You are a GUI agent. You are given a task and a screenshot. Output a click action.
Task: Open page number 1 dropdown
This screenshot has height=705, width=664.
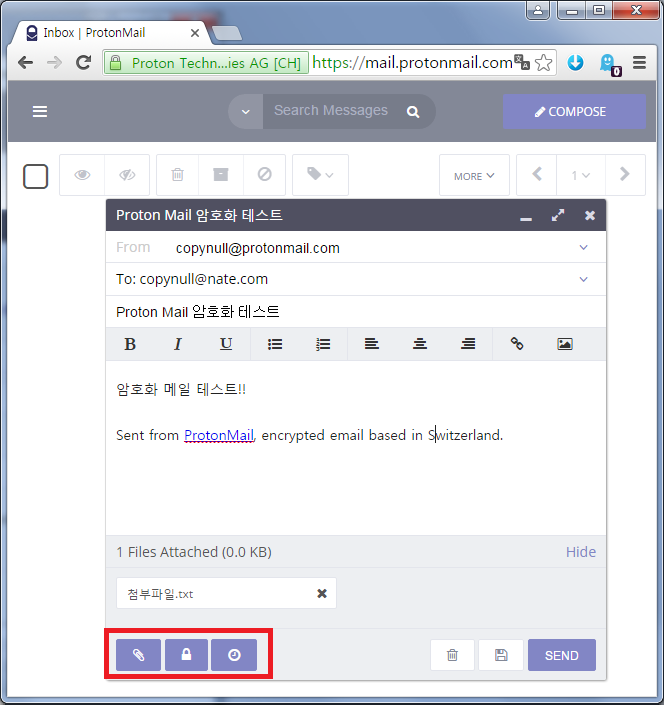[x=581, y=174]
